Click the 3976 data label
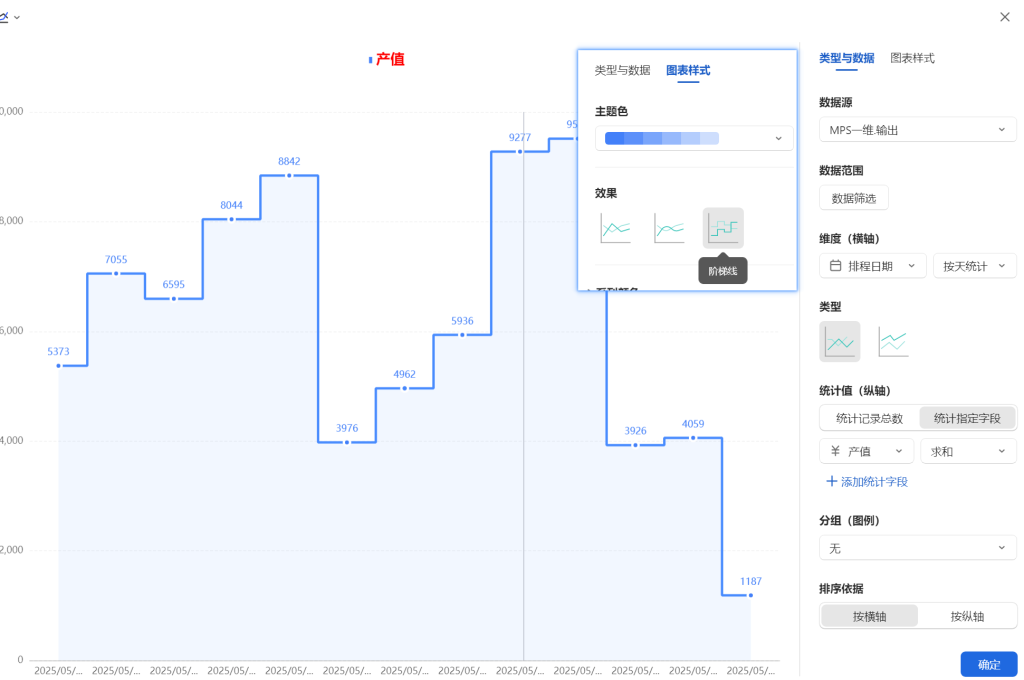1024x680 pixels. pos(347,428)
